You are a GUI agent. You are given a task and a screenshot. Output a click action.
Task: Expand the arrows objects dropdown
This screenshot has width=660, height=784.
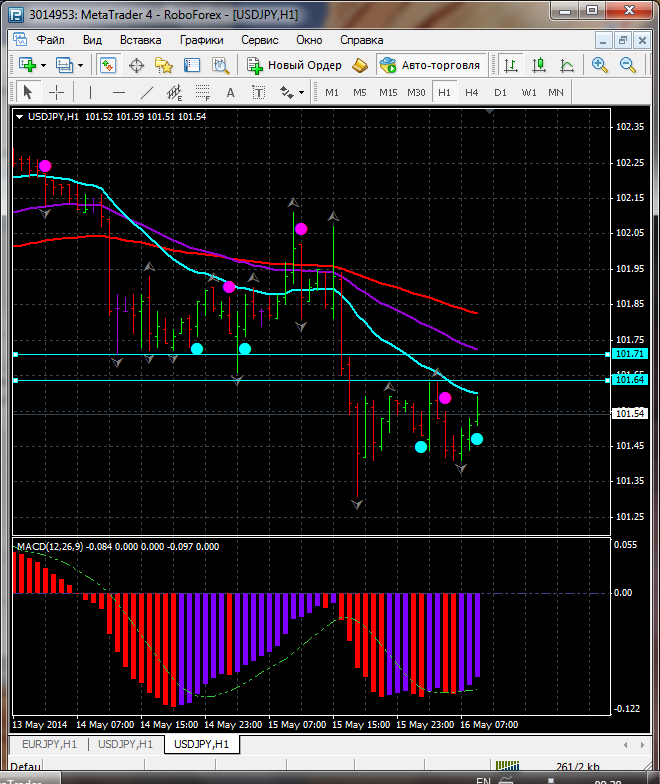(x=300, y=92)
